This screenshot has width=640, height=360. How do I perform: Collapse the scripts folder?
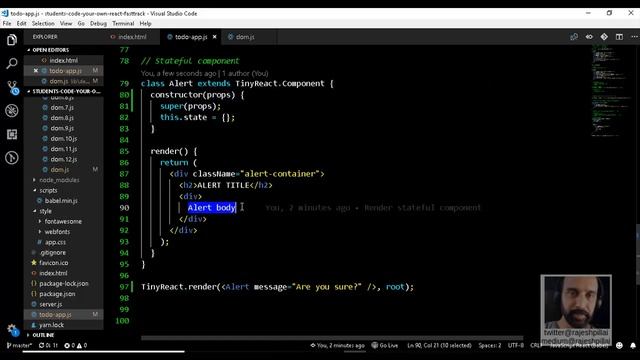click(48, 191)
